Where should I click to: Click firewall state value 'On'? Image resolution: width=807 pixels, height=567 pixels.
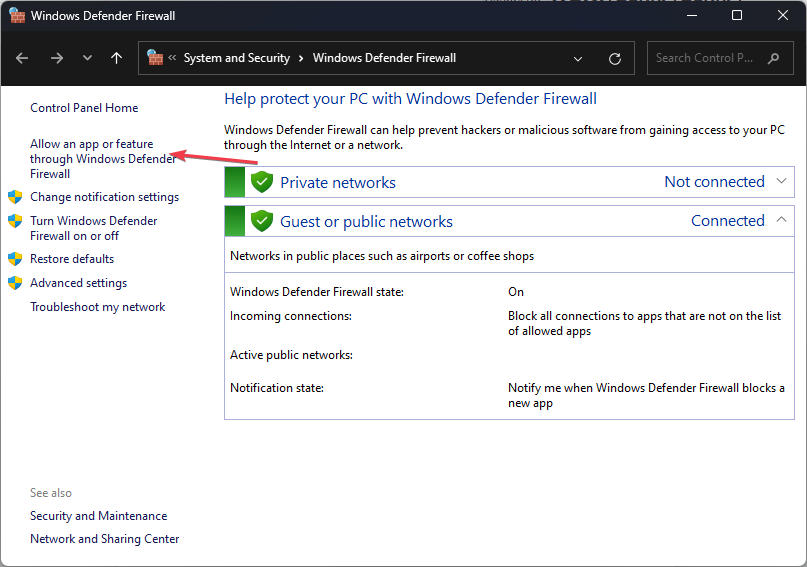coord(516,292)
